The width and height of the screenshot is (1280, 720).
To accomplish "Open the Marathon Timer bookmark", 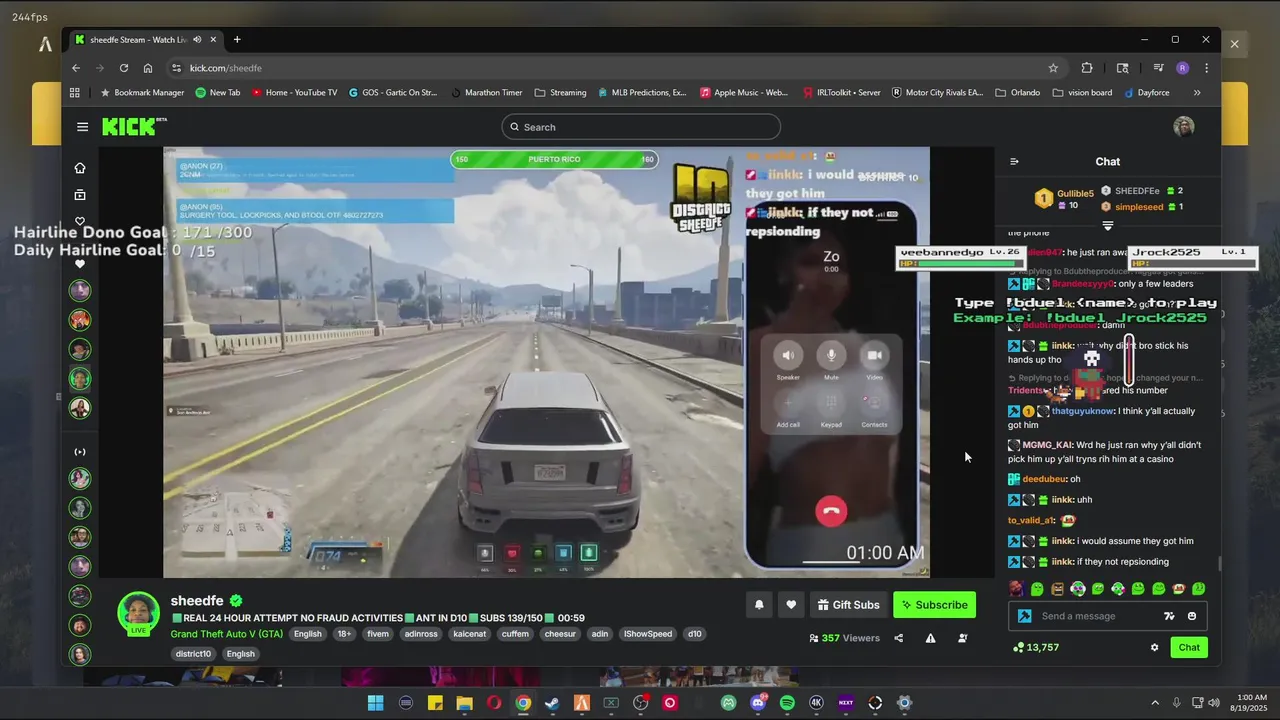I will pos(485,93).
